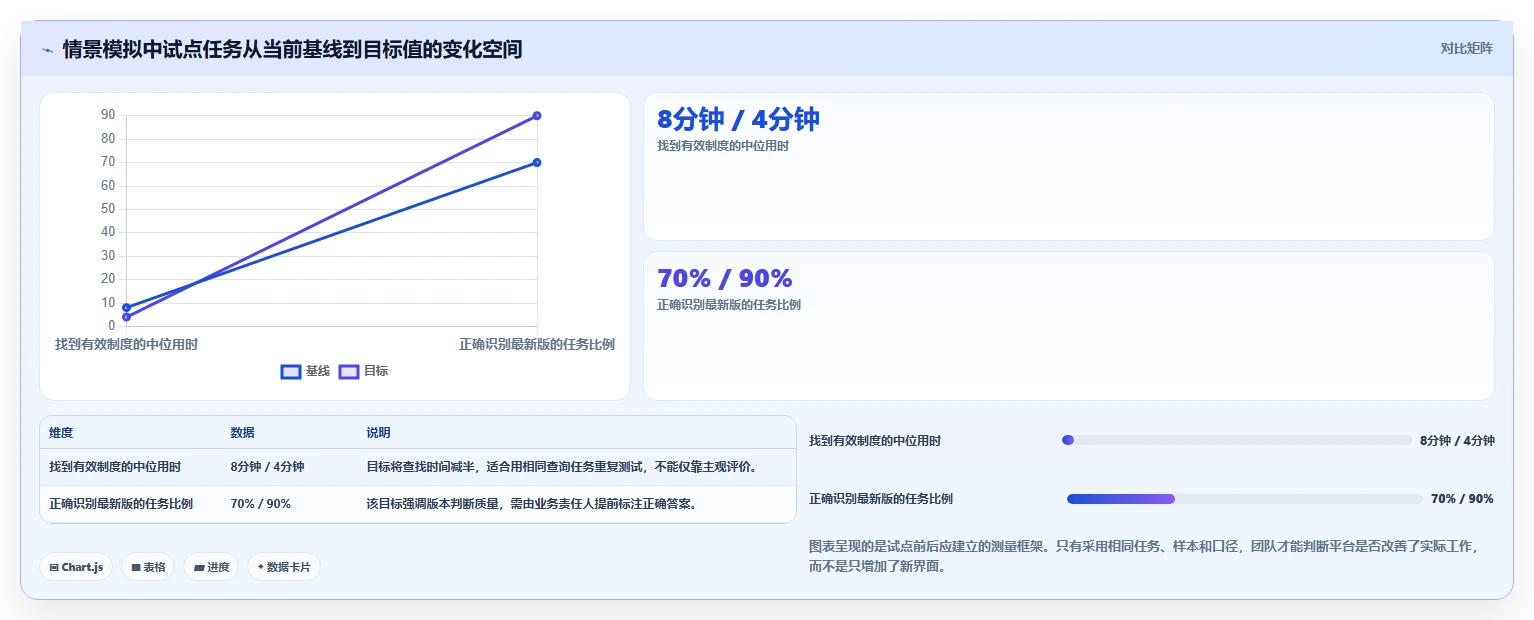Select the 进度 chip
Screen dimensions: 1534x620
click(x=211, y=567)
